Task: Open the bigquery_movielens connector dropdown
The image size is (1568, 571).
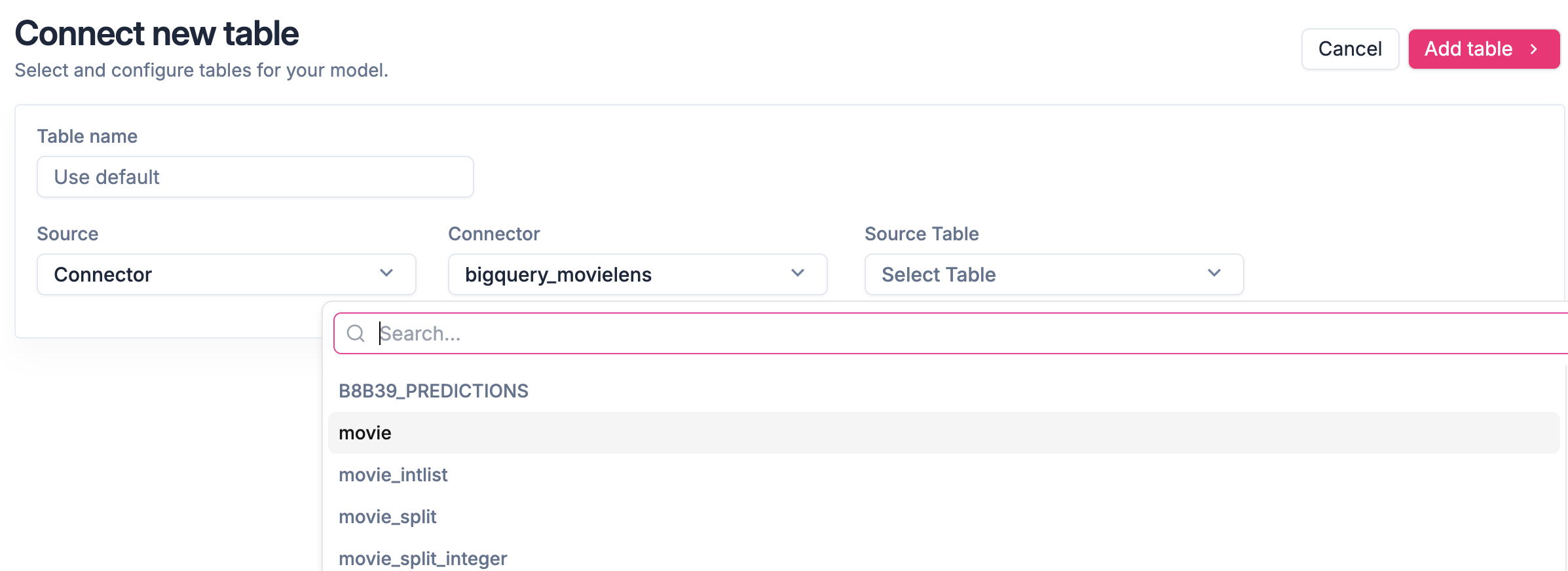Action: click(637, 274)
